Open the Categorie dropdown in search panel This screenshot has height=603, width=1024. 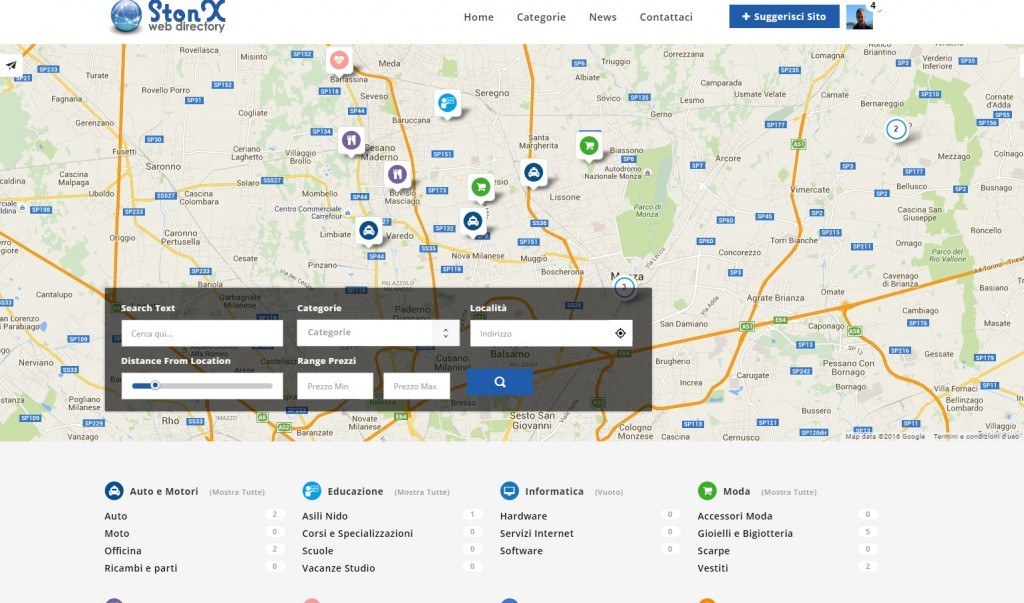(378, 333)
